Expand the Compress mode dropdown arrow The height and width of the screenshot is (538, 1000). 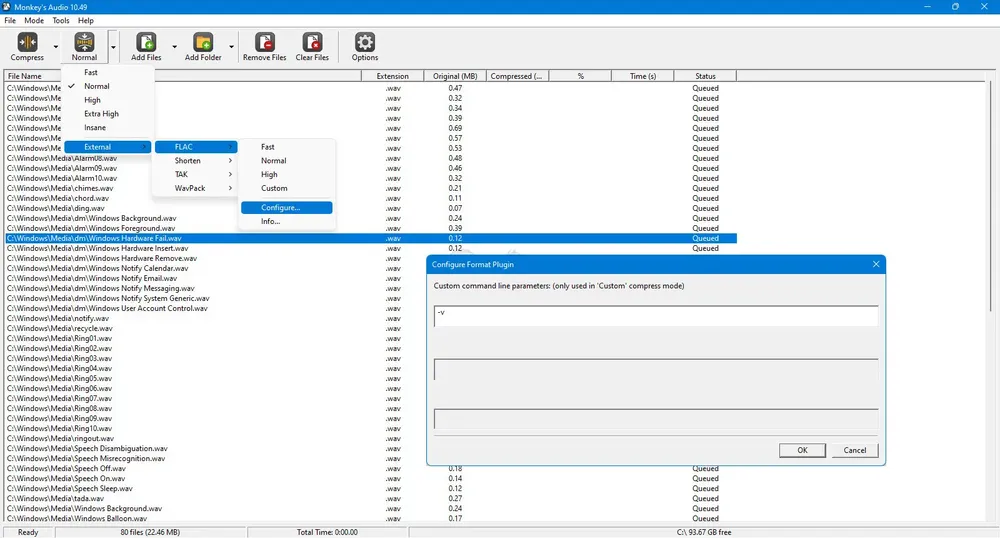55,47
